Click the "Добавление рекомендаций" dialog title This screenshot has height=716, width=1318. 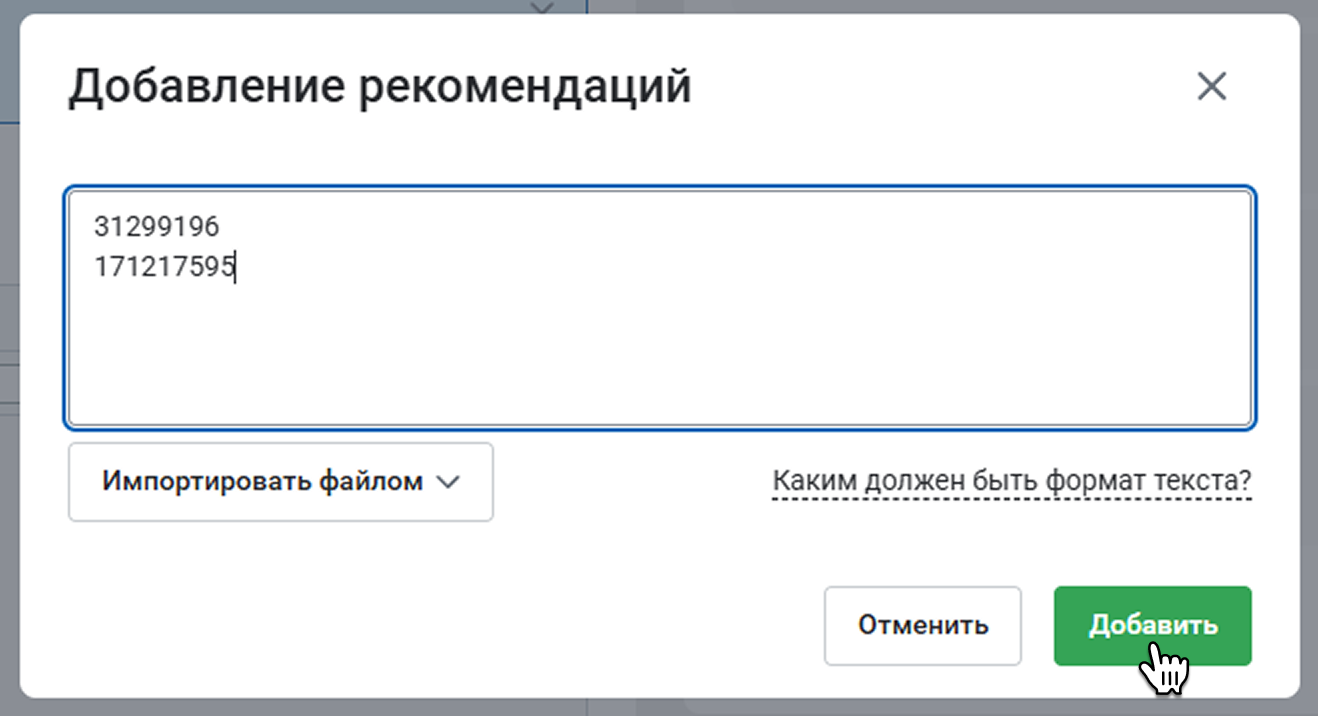point(379,87)
